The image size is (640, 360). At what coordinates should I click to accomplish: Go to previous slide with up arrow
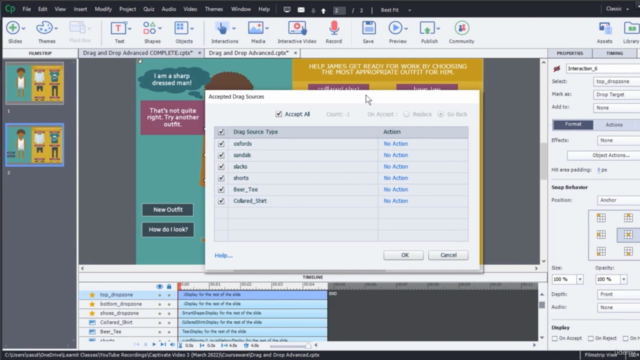323,11
